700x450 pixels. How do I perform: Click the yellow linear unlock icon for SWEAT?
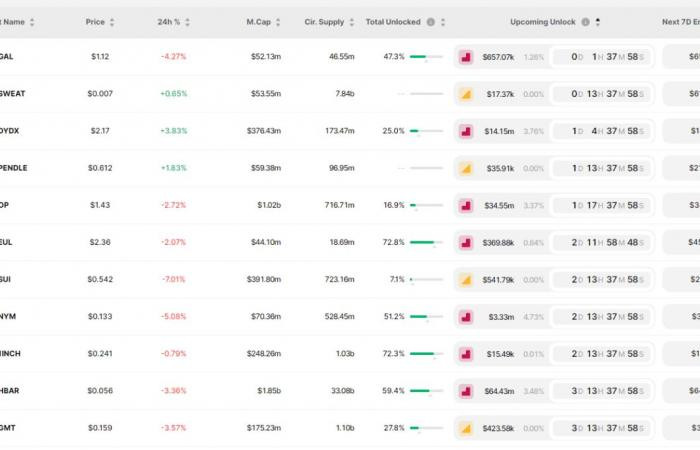466,94
